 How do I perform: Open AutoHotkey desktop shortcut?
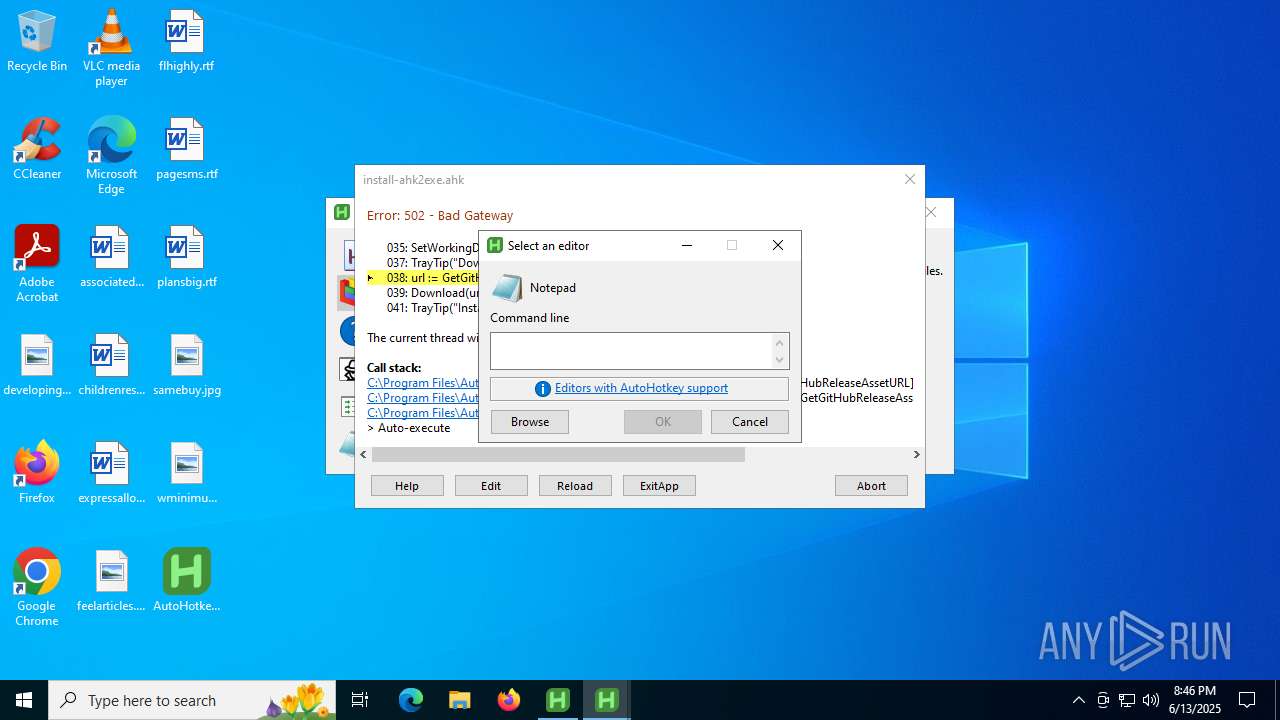[186, 581]
